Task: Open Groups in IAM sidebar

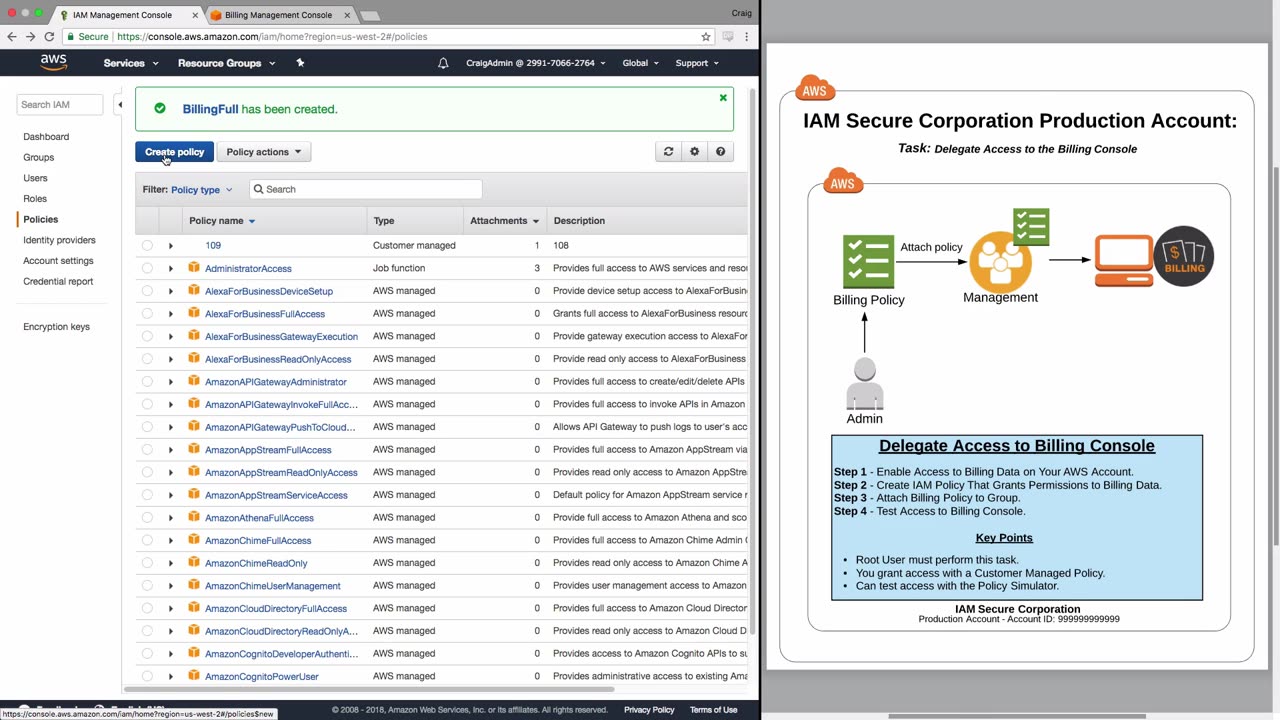Action: (x=39, y=157)
